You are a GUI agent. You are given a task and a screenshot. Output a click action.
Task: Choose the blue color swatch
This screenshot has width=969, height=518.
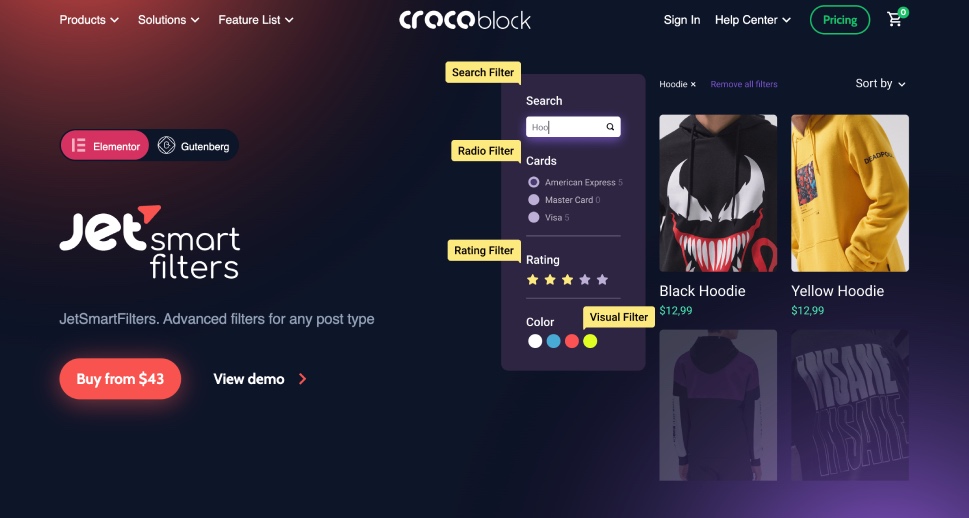coord(554,341)
